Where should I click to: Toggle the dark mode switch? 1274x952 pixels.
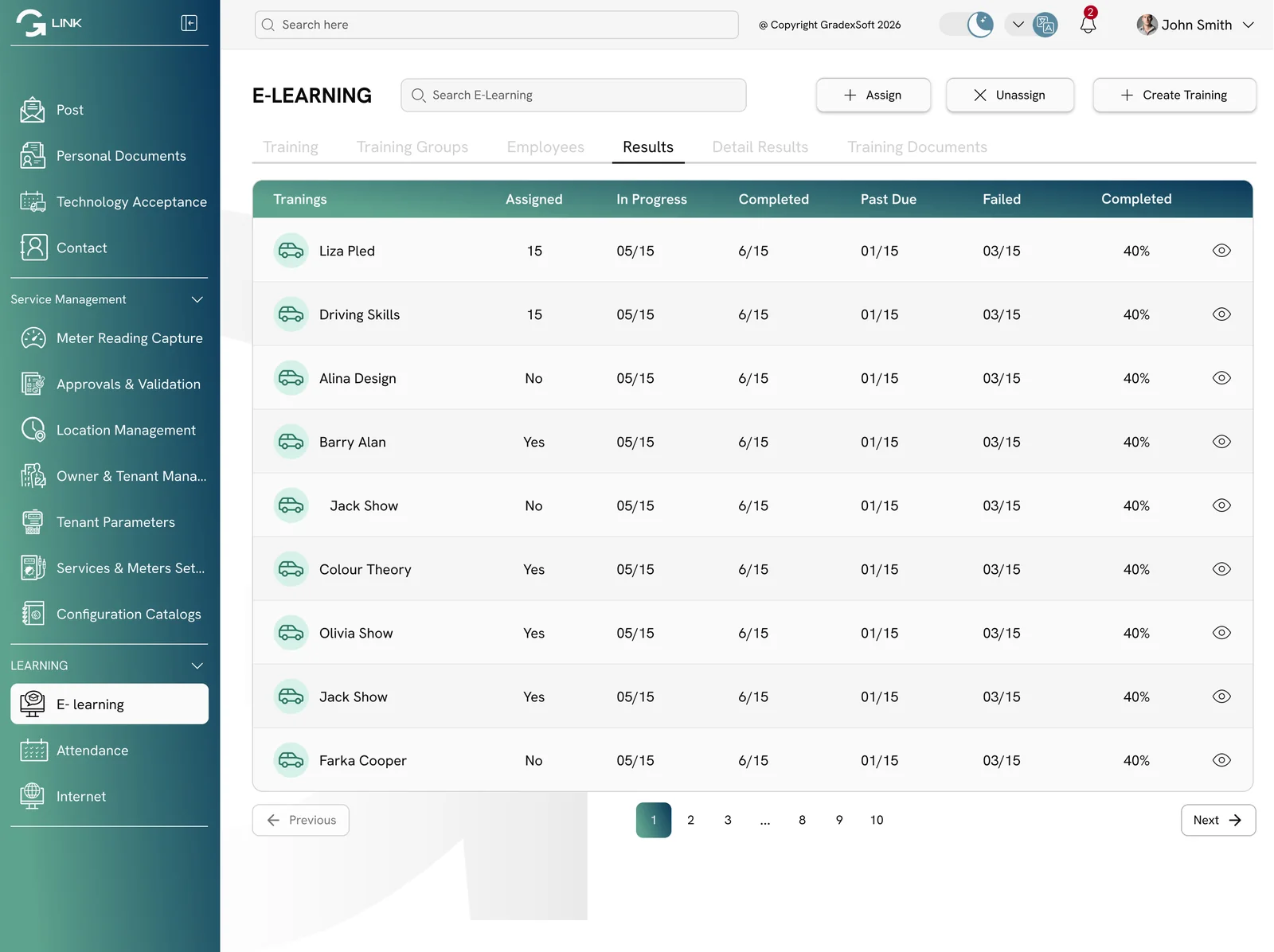pyautogui.click(x=967, y=25)
